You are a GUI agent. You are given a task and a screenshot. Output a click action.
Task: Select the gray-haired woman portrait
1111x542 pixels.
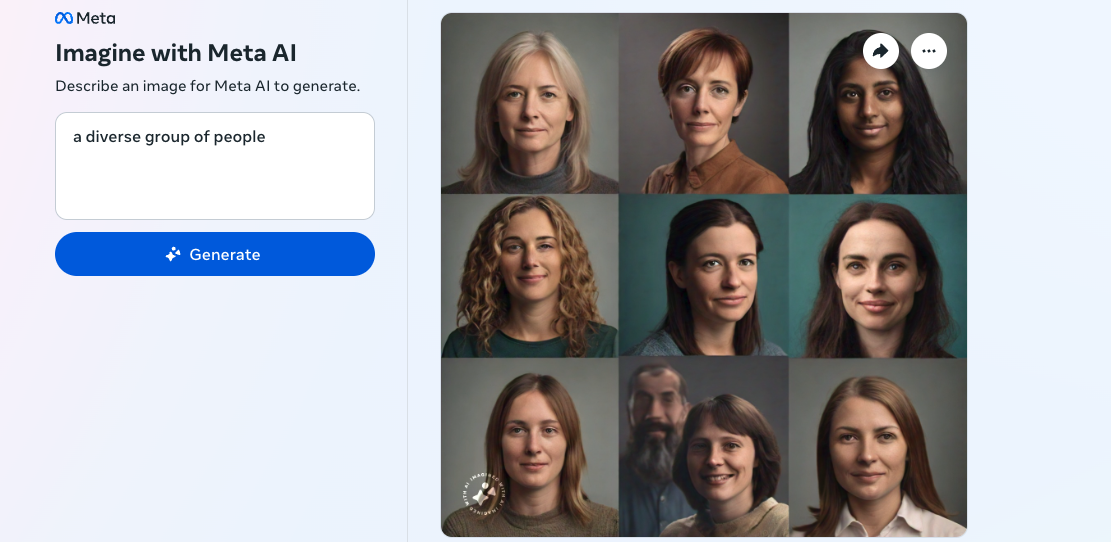tap(530, 103)
